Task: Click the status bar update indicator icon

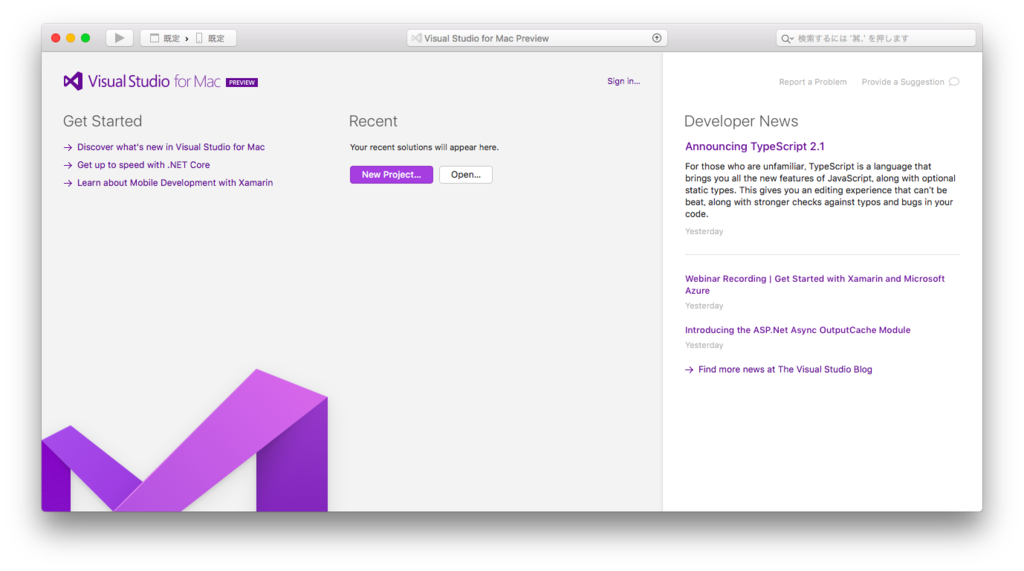Action: [656, 38]
